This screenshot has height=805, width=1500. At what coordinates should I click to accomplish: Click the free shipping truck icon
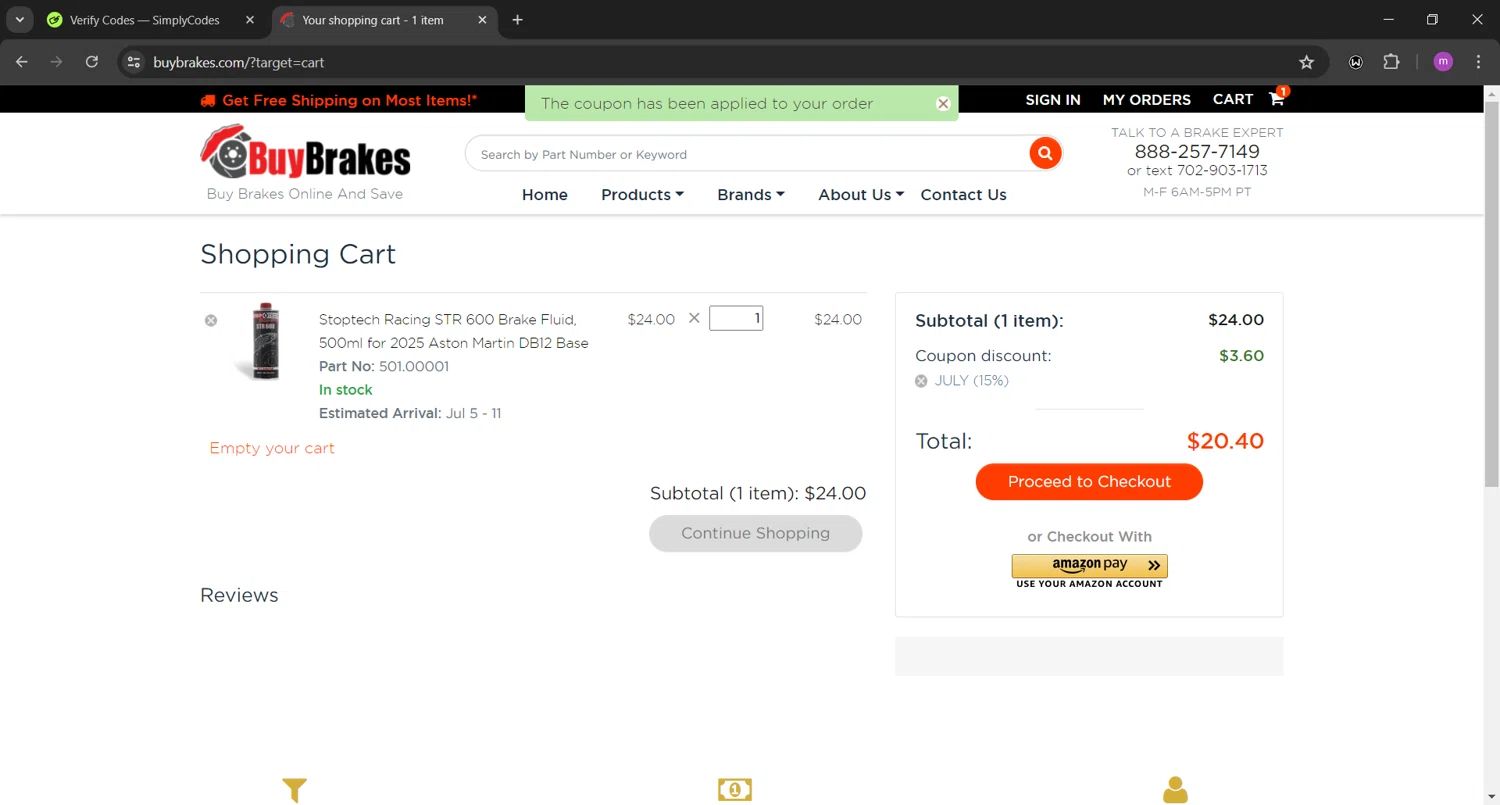coord(208,100)
